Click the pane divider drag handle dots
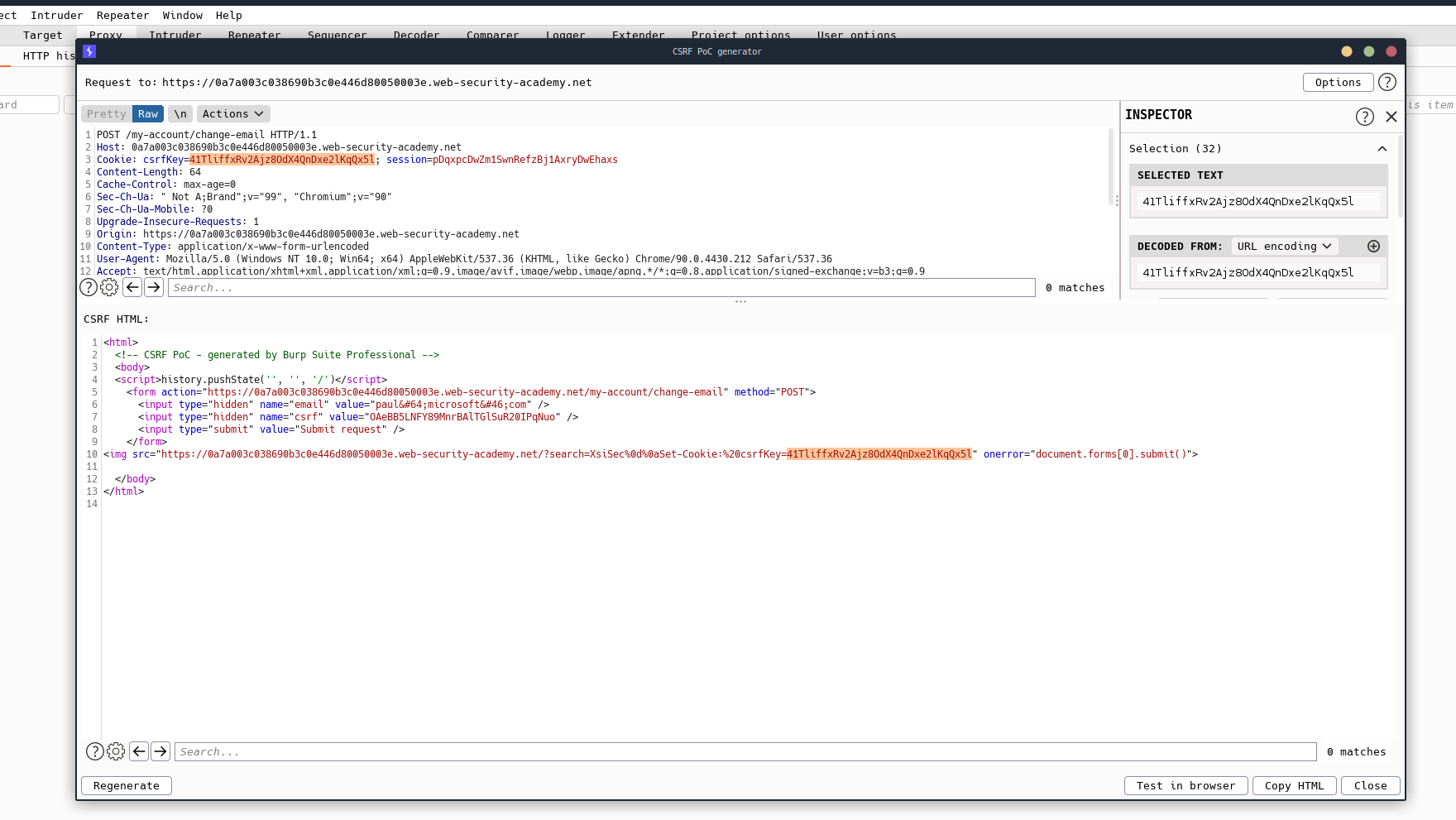The height and width of the screenshot is (820, 1456). [x=740, y=302]
